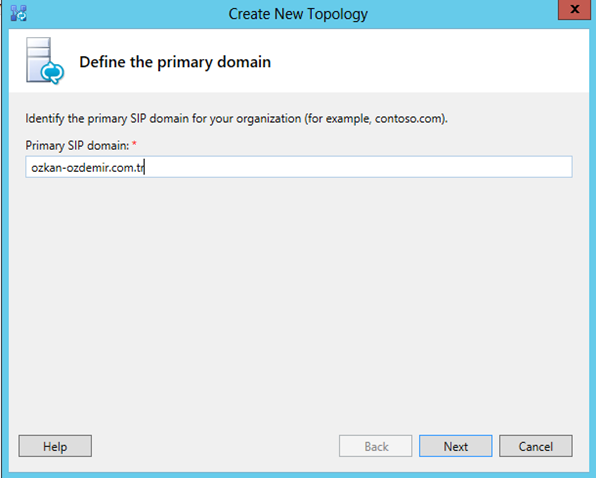This screenshot has width=596, height=478.
Task: Click the Identify the primary SIP domain instruction
Action: (x=236, y=119)
